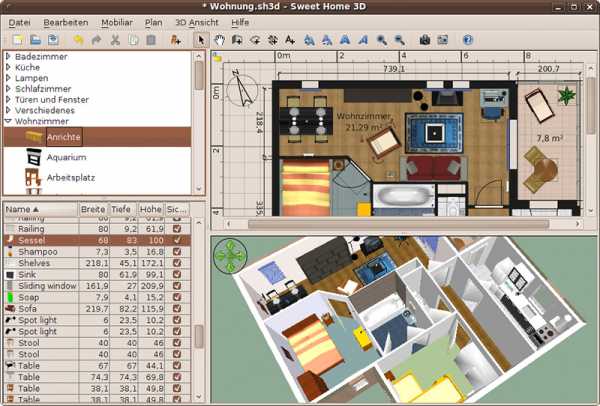The image size is (600, 406).
Task: Expand the Badezimmer category in catalog
Action: point(9,60)
